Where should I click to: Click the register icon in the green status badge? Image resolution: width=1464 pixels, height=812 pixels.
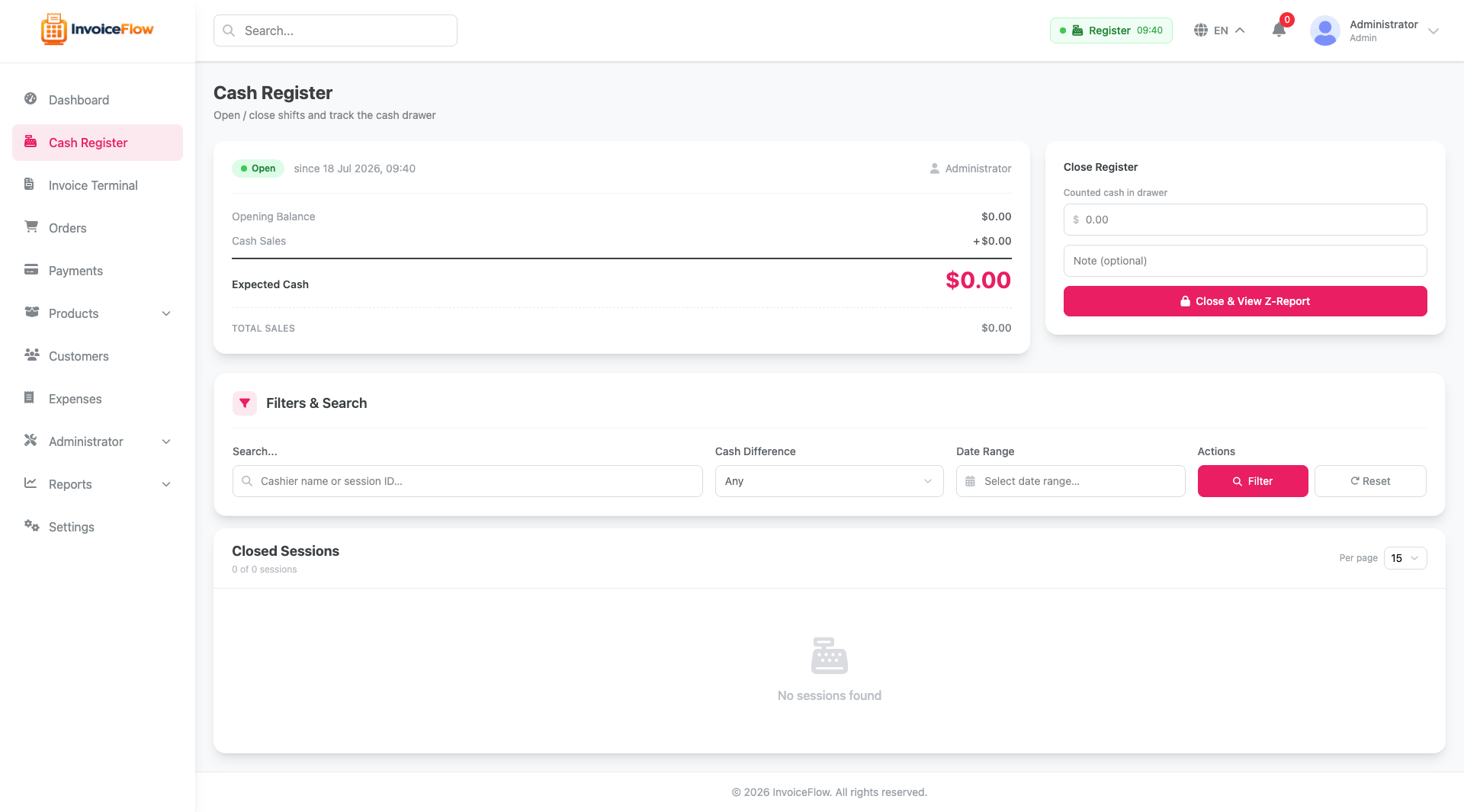pyautogui.click(x=1077, y=30)
